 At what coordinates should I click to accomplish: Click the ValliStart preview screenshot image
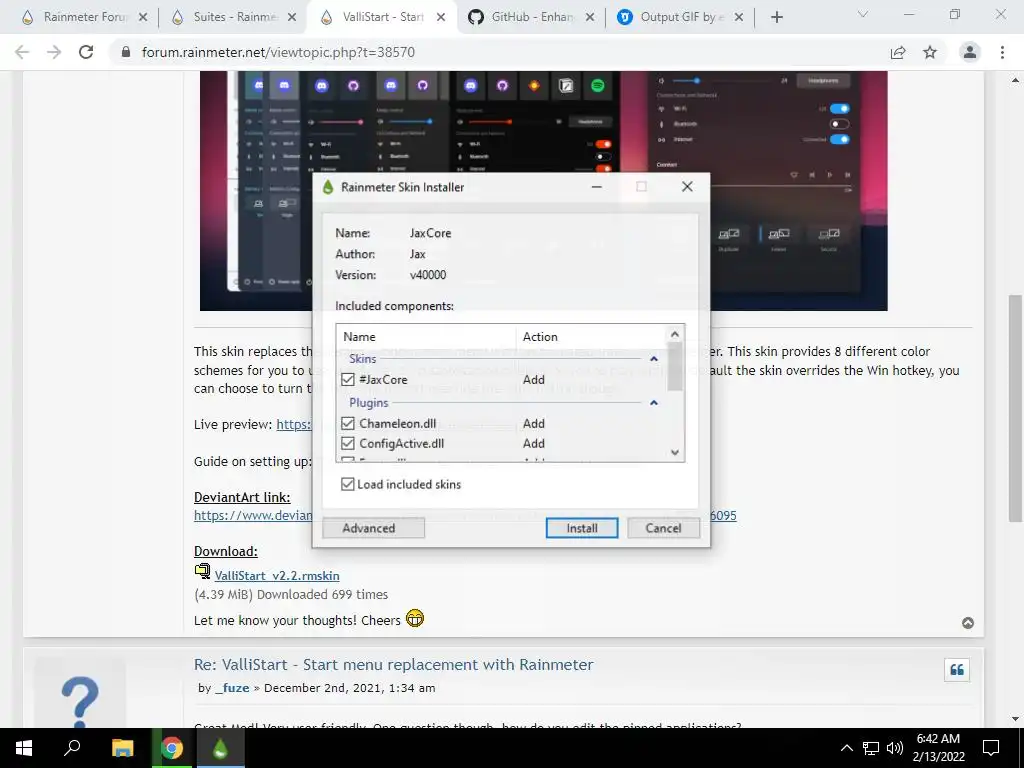tap(543, 191)
